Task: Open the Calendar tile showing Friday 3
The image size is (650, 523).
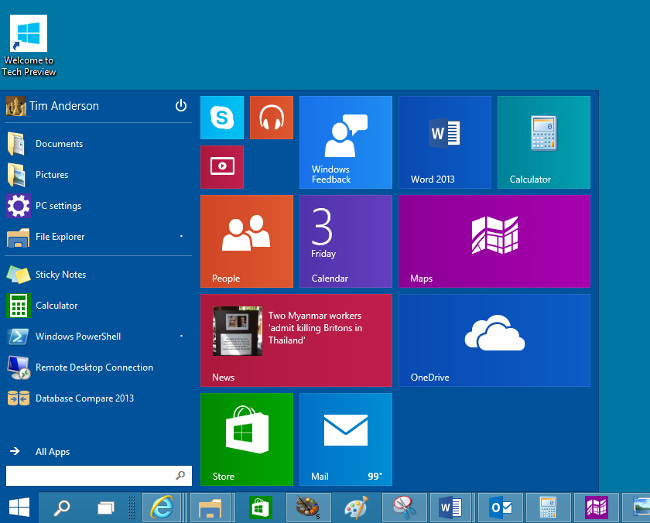Action: tap(345, 241)
